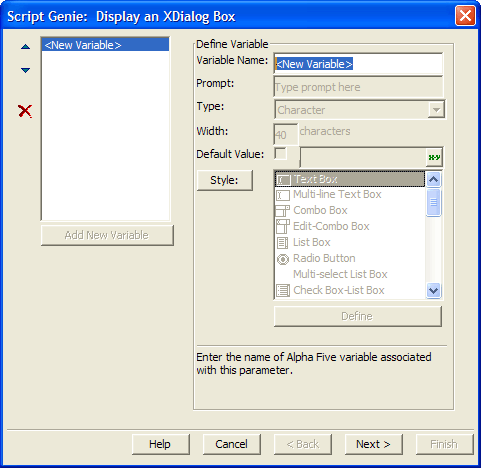Toggle the Default Value checkbox

(x=280, y=154)
